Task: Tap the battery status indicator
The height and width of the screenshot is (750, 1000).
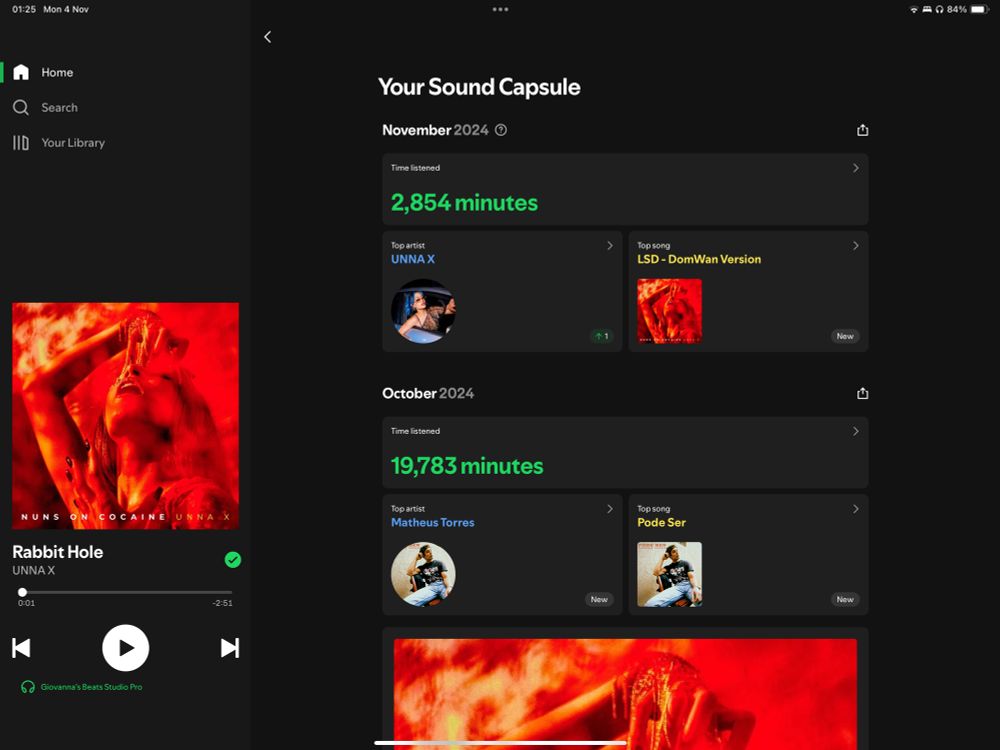Action: coord(980,10)
